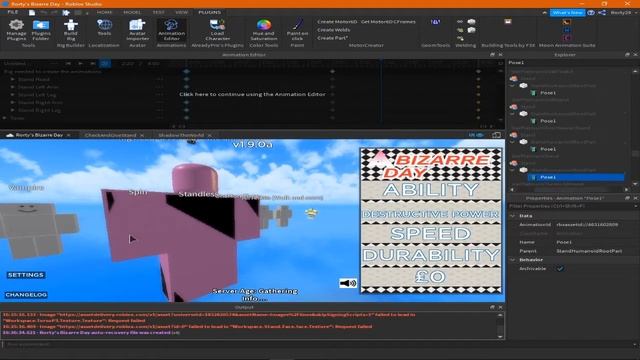The image size is (640, 360).
Task: Undock the Output panel
Action: pos(492,307)
